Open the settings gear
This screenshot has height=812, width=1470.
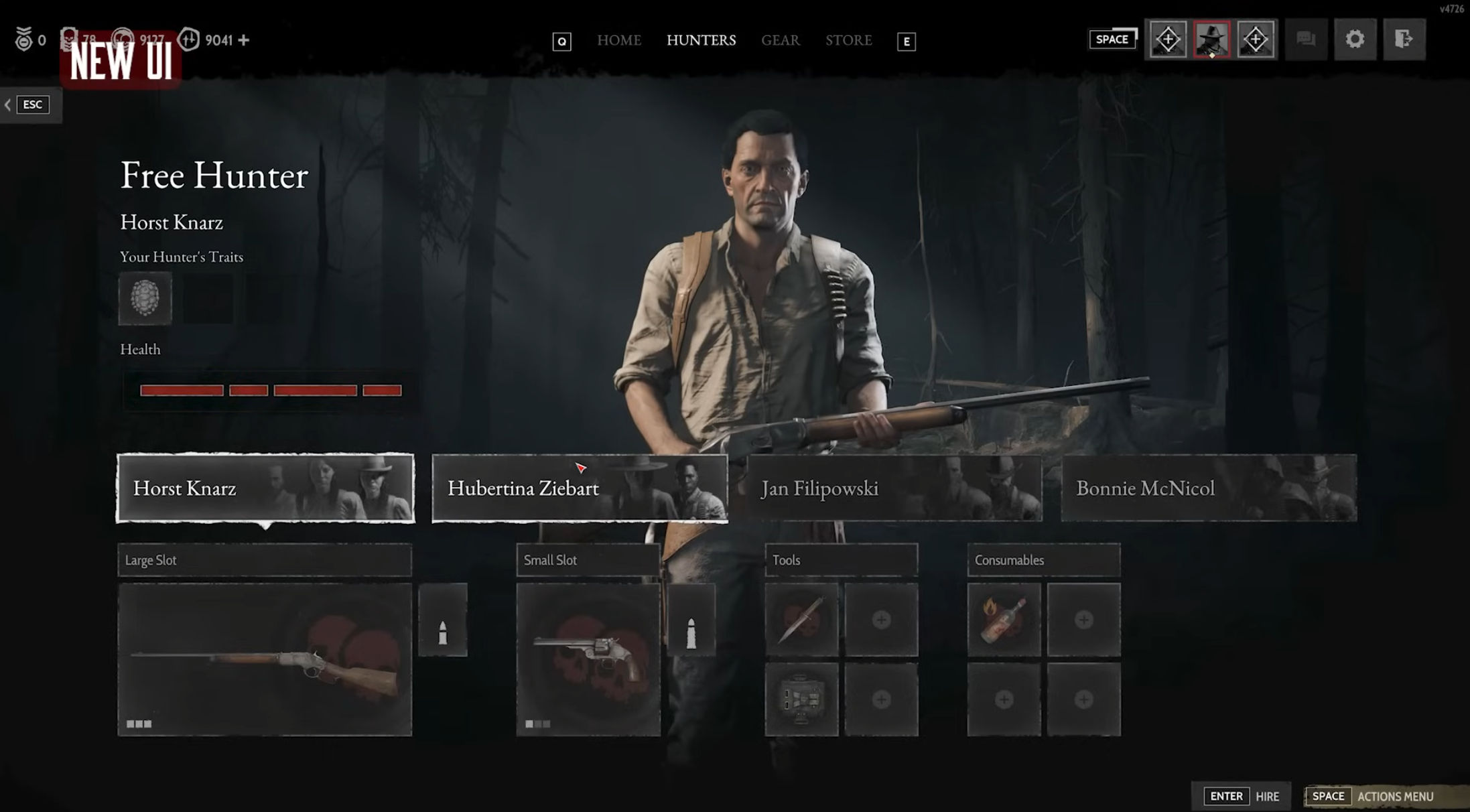[x=1355, y=40]
